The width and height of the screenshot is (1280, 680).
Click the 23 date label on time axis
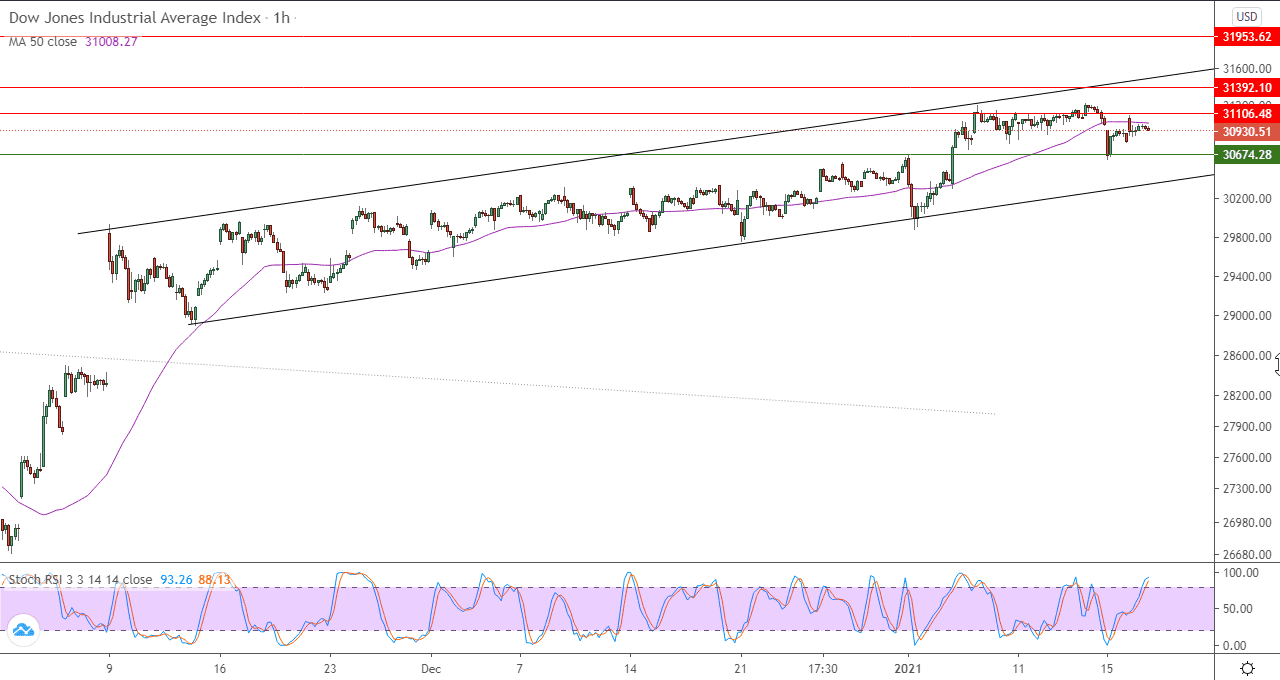[x=329, y=667]
